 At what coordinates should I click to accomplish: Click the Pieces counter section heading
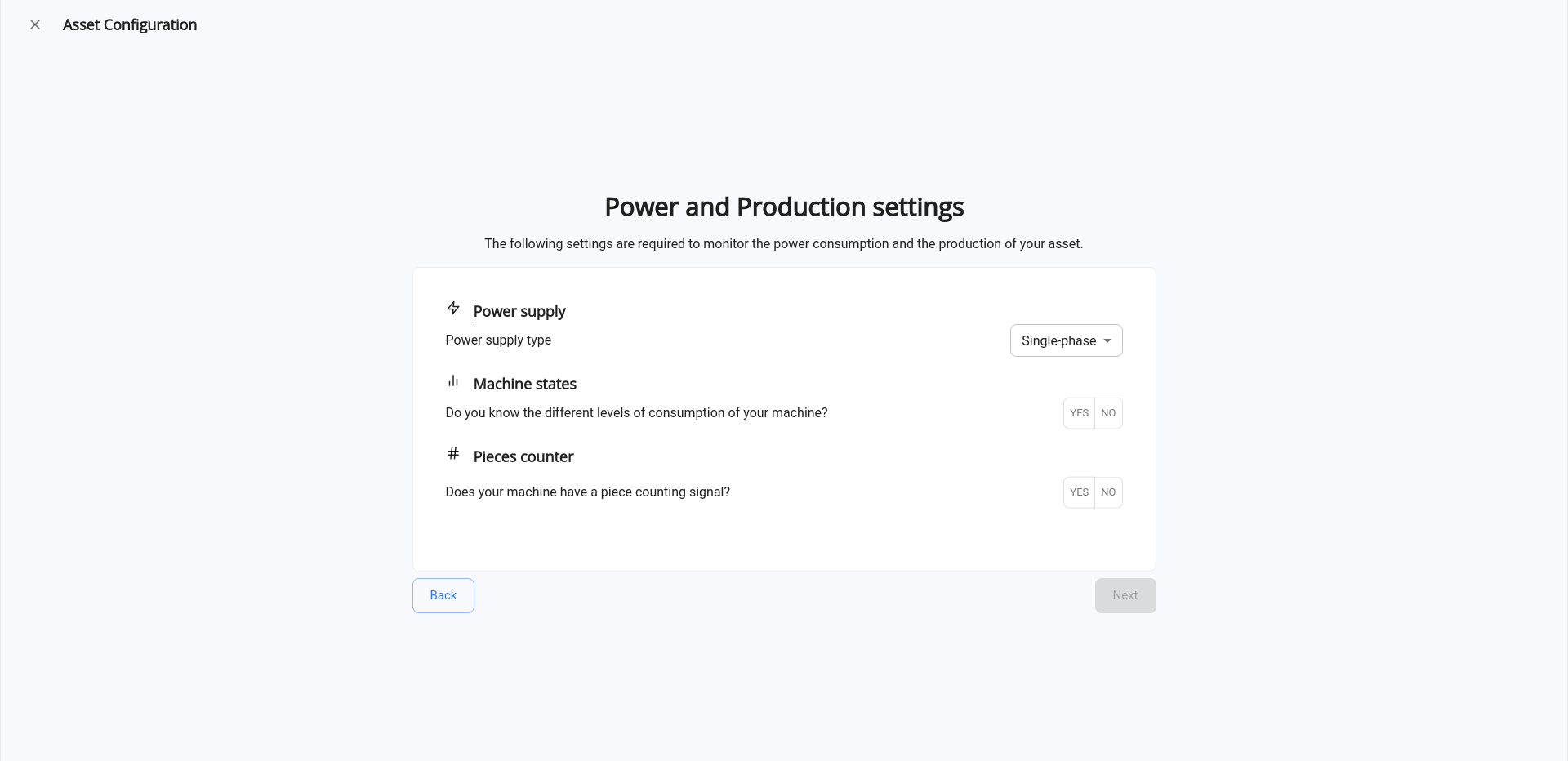pyautogui.click(x=523, y=456)
